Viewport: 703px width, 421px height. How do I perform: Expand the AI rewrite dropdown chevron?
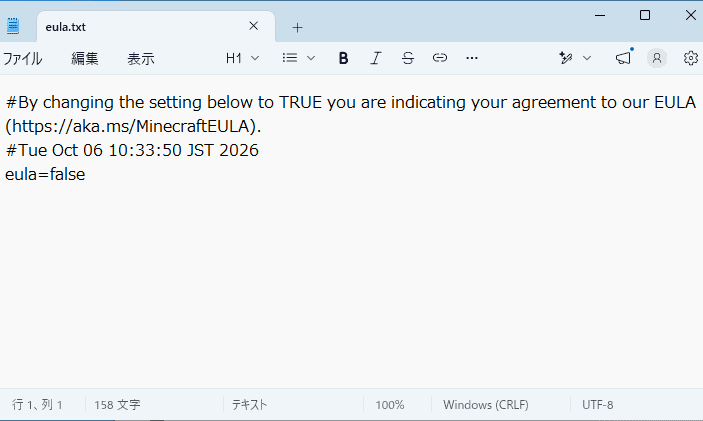point(587,58)
